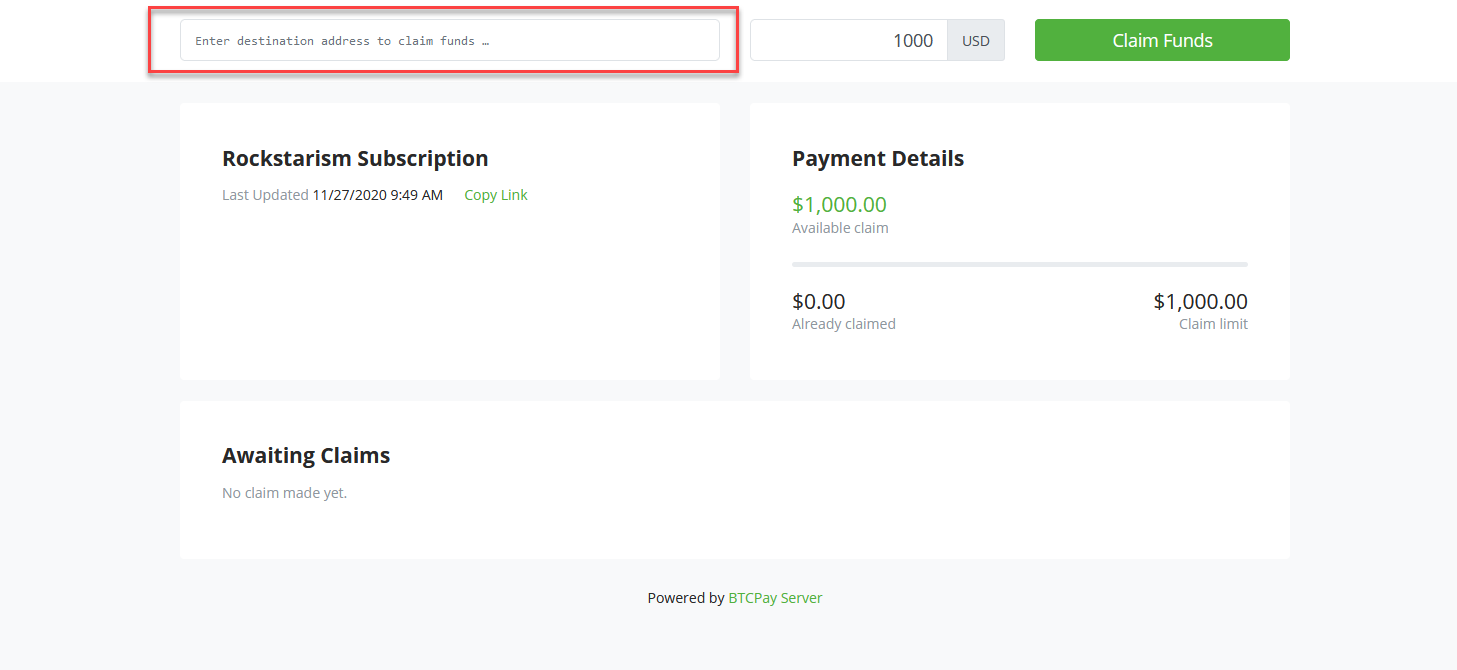The width and height of the screenshot is (1457, 670).
Task: Click the Awaiting Claims section header
Action: [306, 455]
